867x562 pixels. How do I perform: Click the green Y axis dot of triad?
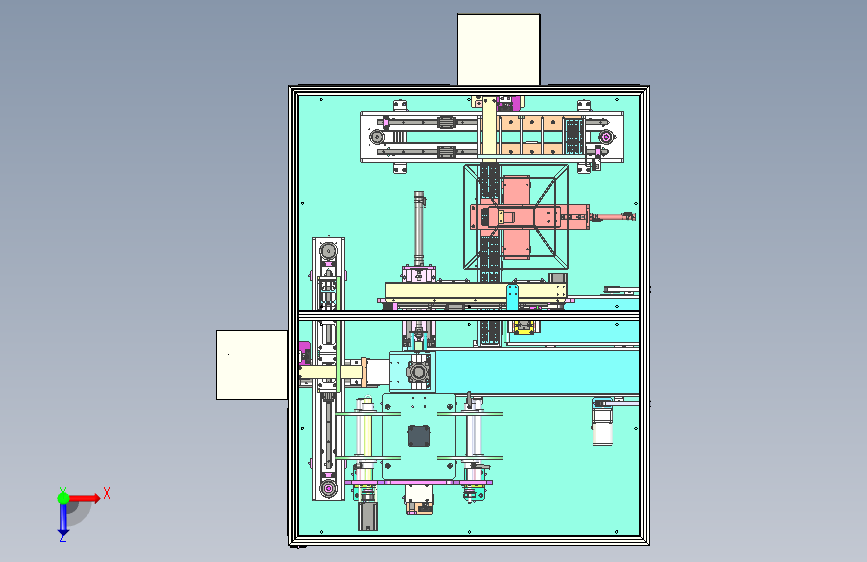64,498
